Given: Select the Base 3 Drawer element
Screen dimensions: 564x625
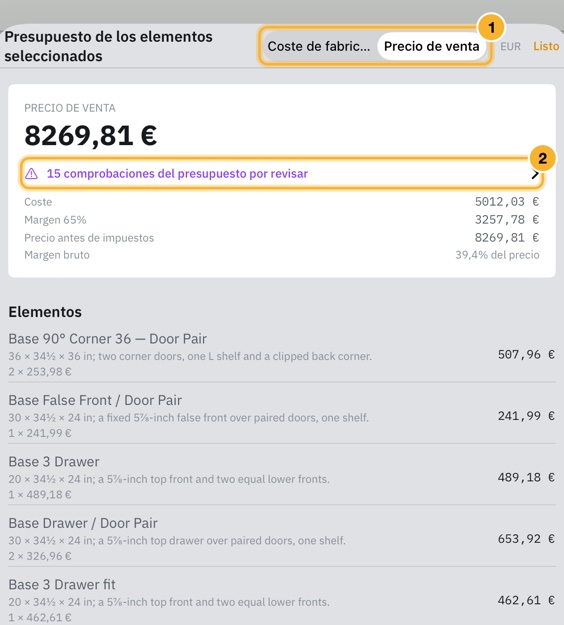Looking at the screenshot, I should pos(282,477).
